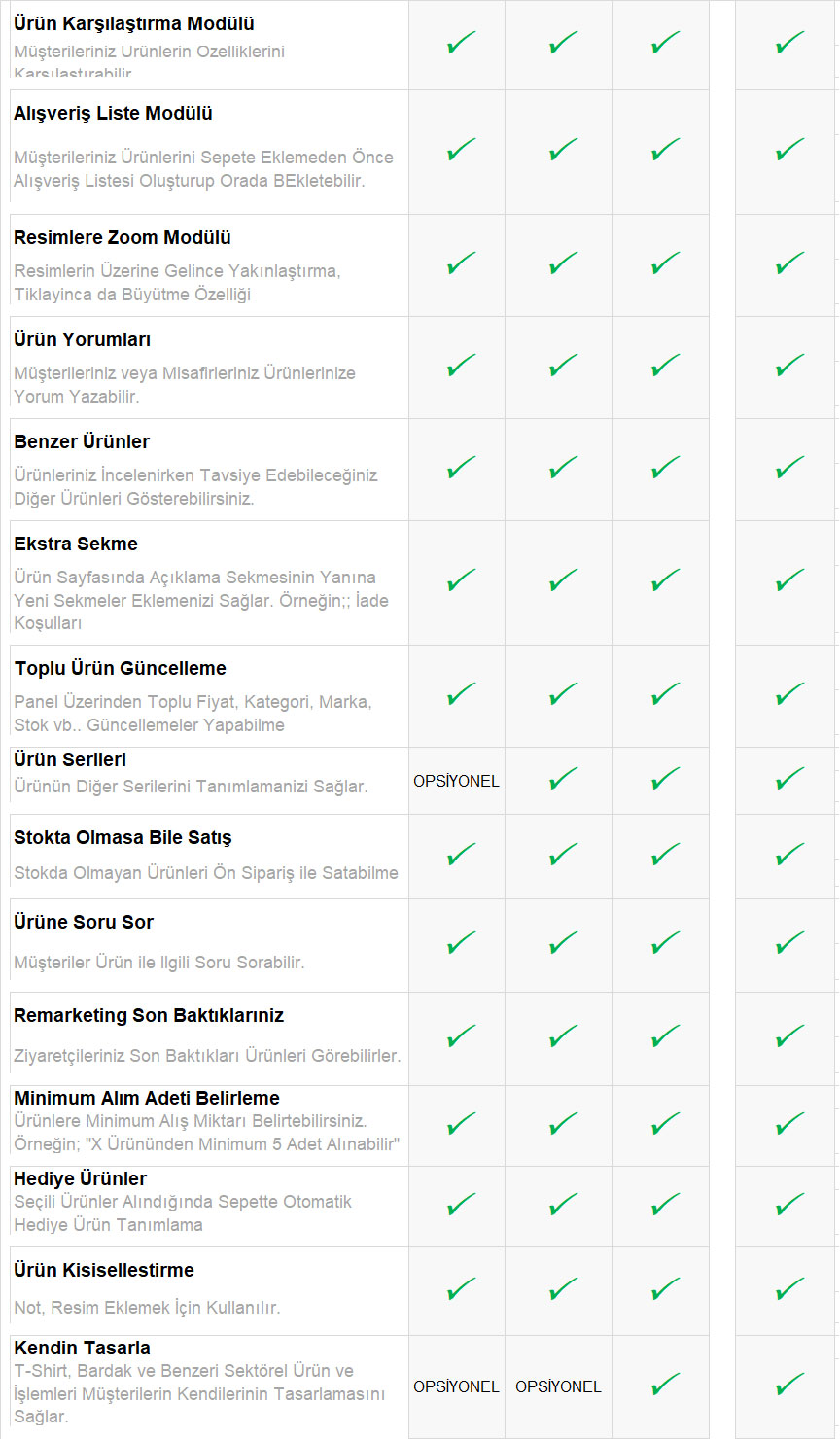Click third-column checkmark for Remarketing Son Baktıklarınız

pos(665,1036)
